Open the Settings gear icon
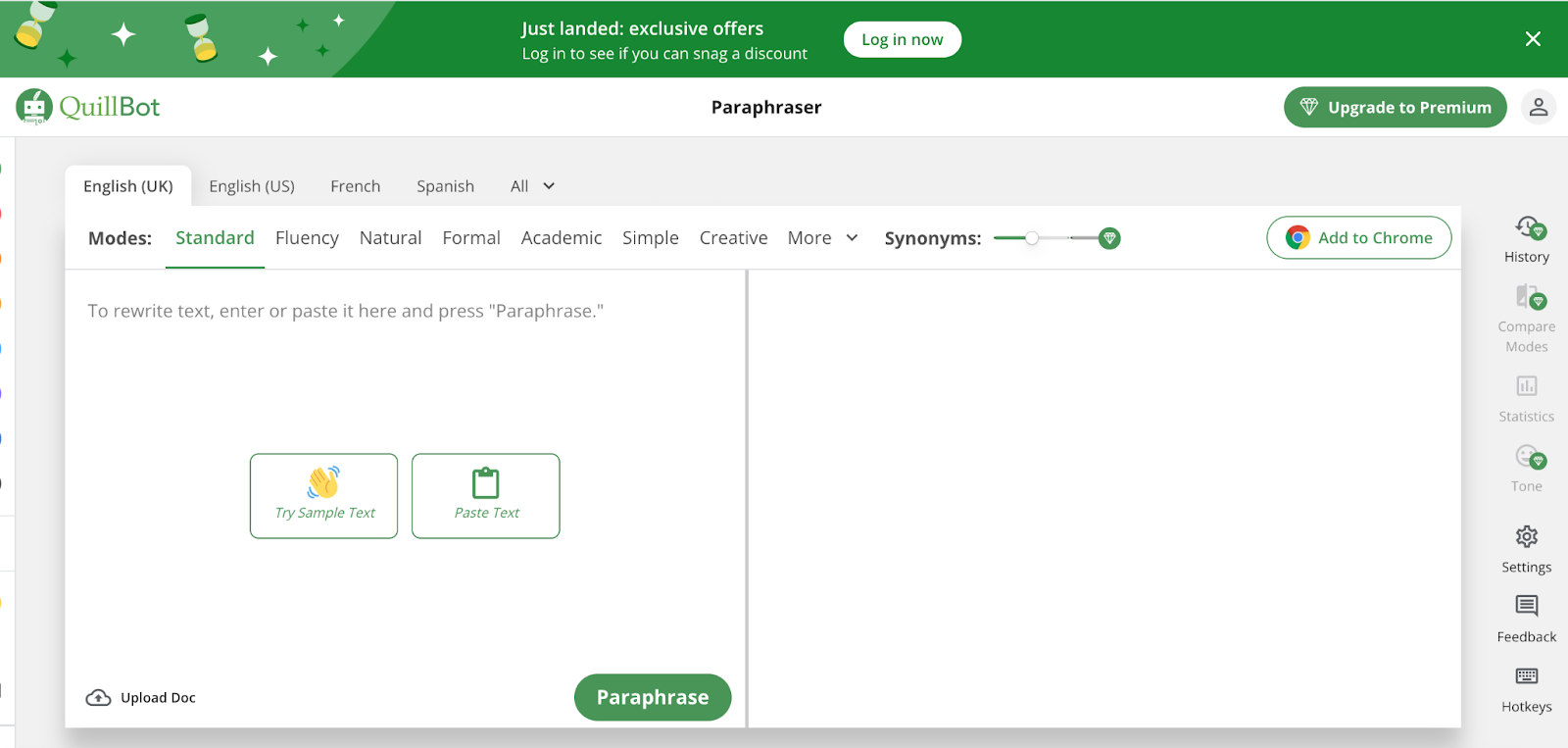1568x748 pixels. pos(1527,536)
